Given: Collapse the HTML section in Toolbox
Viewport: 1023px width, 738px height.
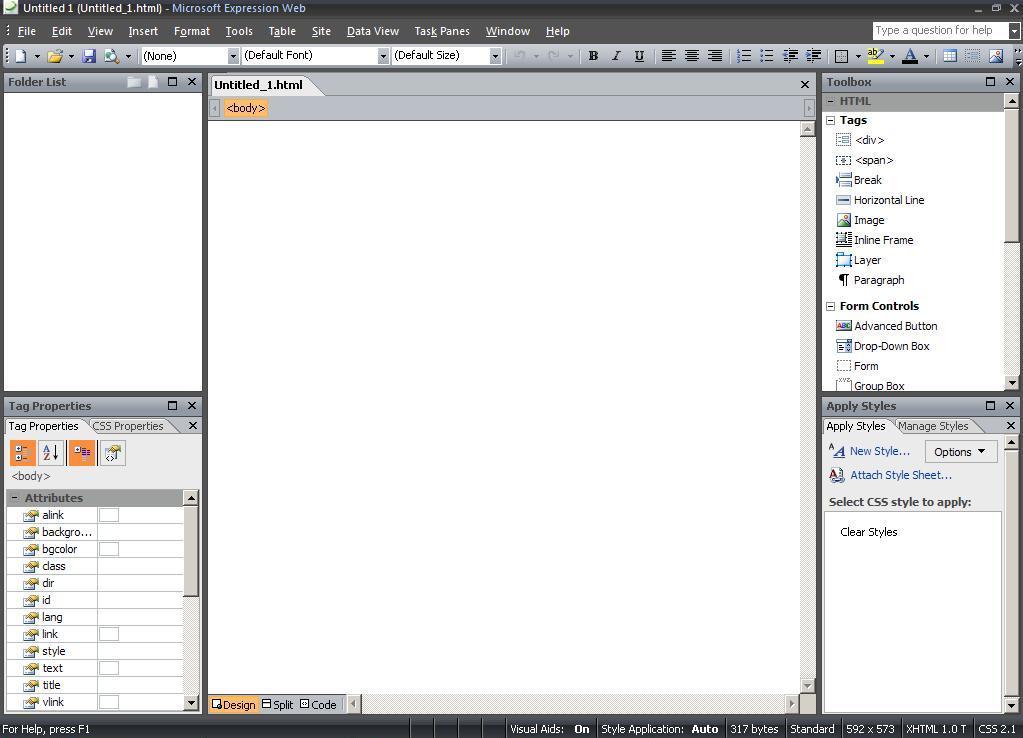Looking at the screenshot, I should pyautogui.click(x=831, y=101).
